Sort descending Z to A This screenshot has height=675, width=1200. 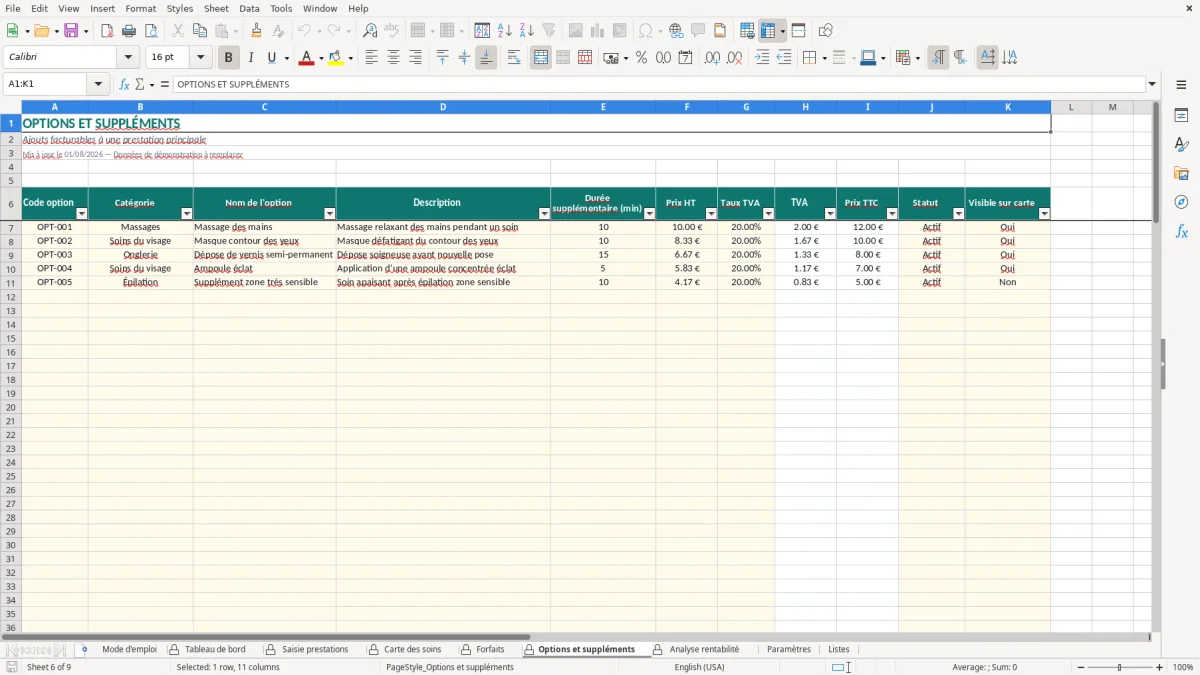(x=527, y=31)
